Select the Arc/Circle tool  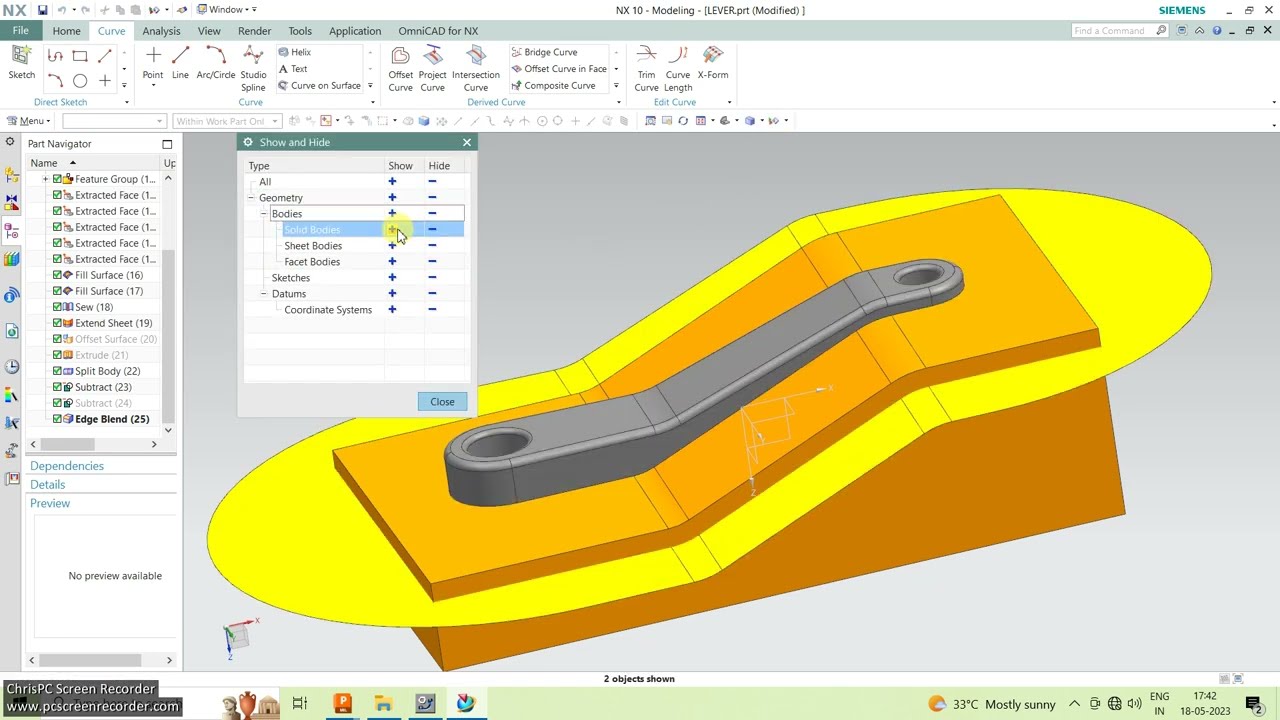(x=216, y=64)
